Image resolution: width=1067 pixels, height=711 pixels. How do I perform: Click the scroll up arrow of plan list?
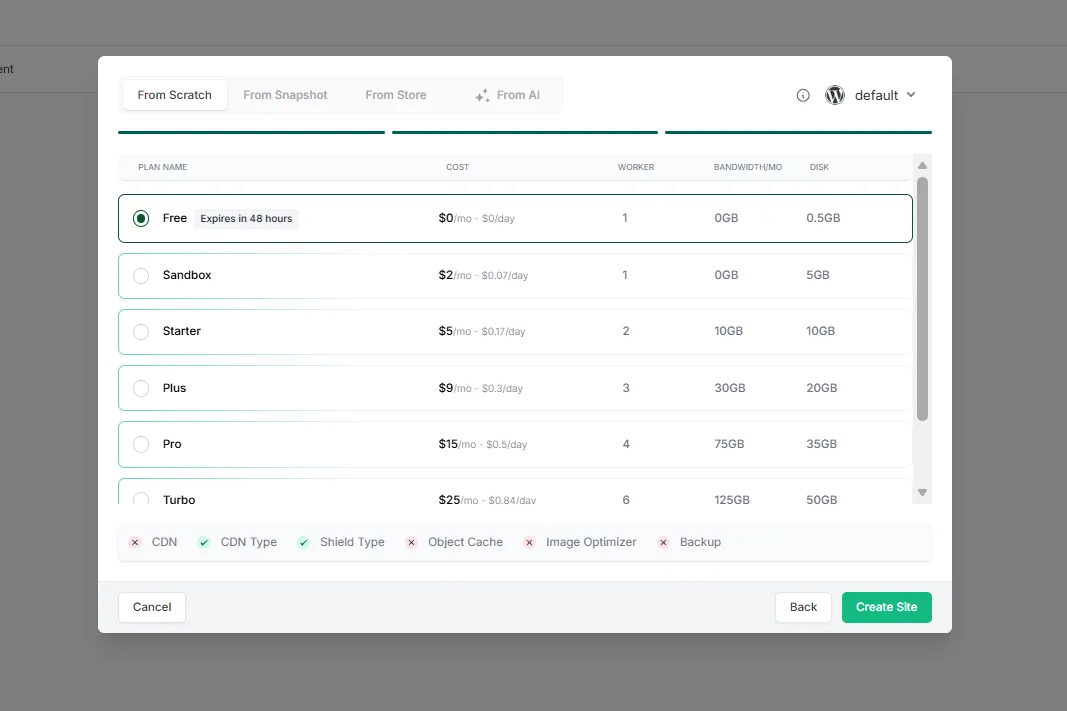click(922, 165)
